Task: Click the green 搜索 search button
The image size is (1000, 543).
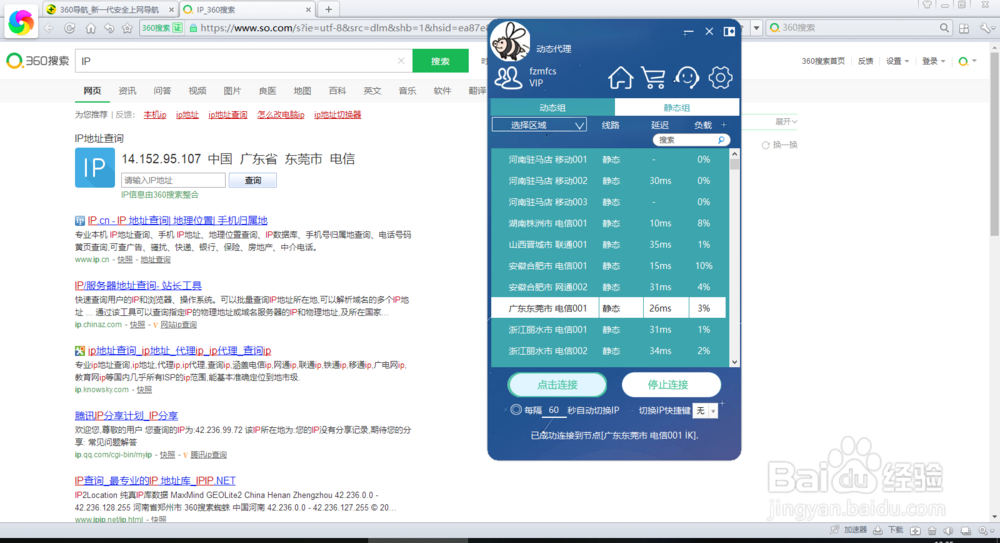Action: pos(440,61)
